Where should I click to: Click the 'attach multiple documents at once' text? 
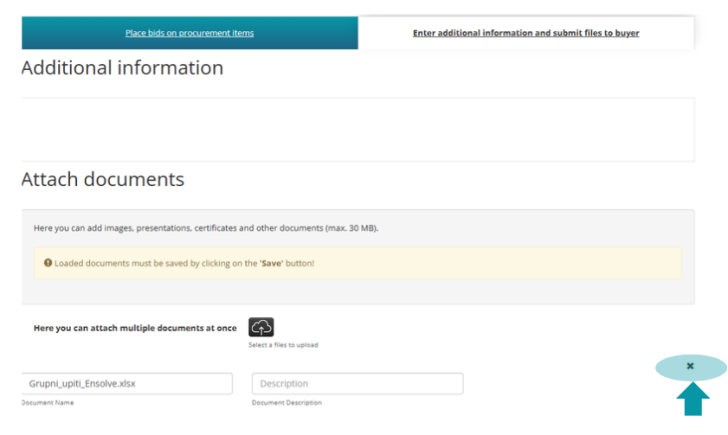click(x=135, y=327)
